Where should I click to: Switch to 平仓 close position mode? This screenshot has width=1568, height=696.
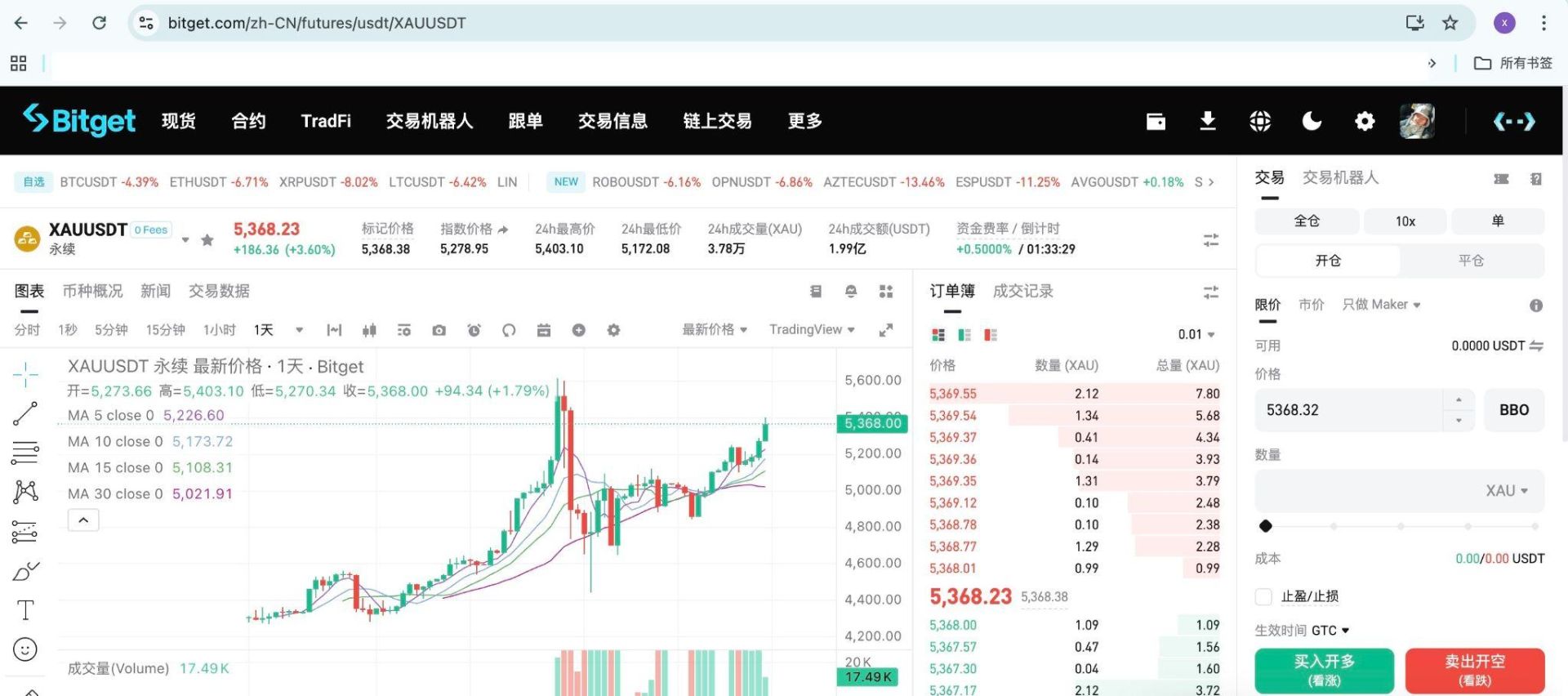(x=1471, y=261)
